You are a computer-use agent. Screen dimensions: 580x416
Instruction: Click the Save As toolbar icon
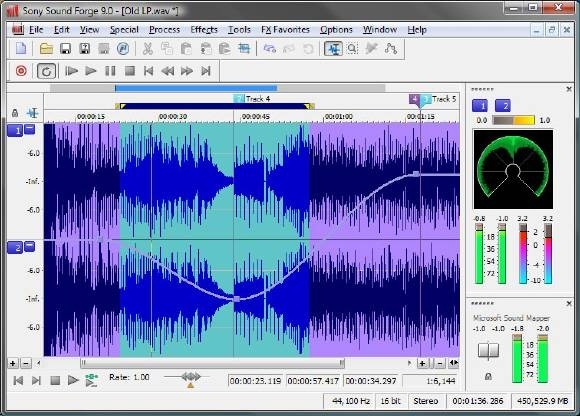pos(85,49)
